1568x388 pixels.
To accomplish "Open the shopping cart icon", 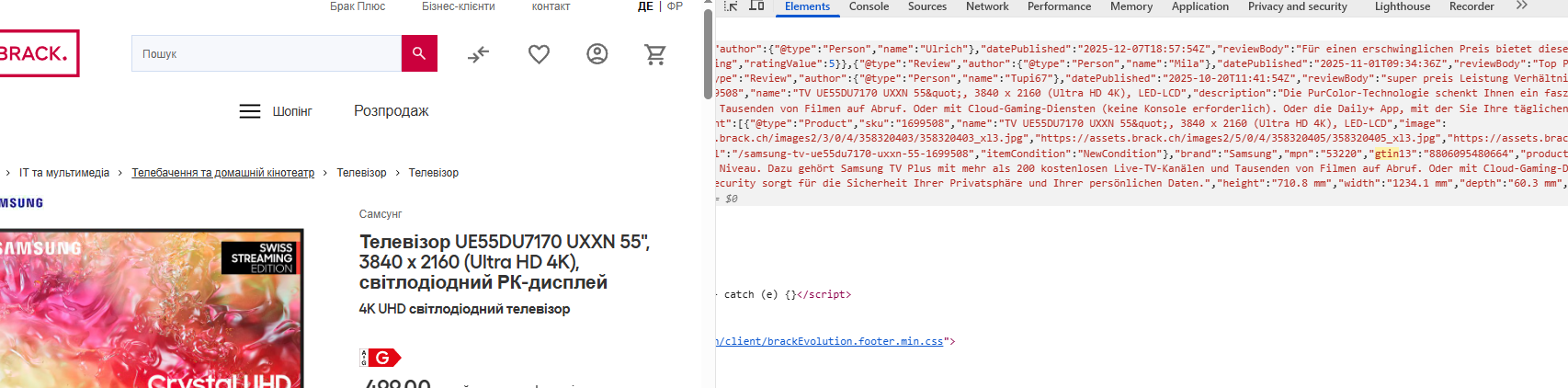I will (x=655, y=54).
